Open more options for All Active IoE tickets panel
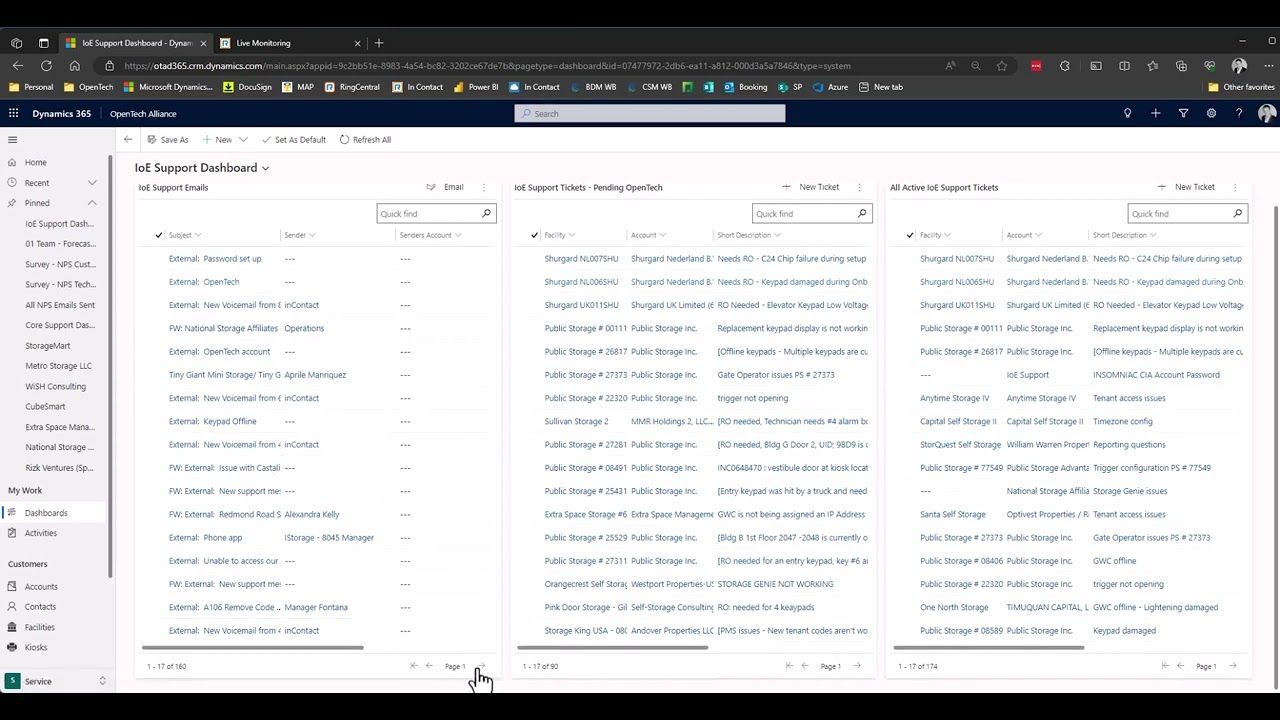 tap(1235, 187)
